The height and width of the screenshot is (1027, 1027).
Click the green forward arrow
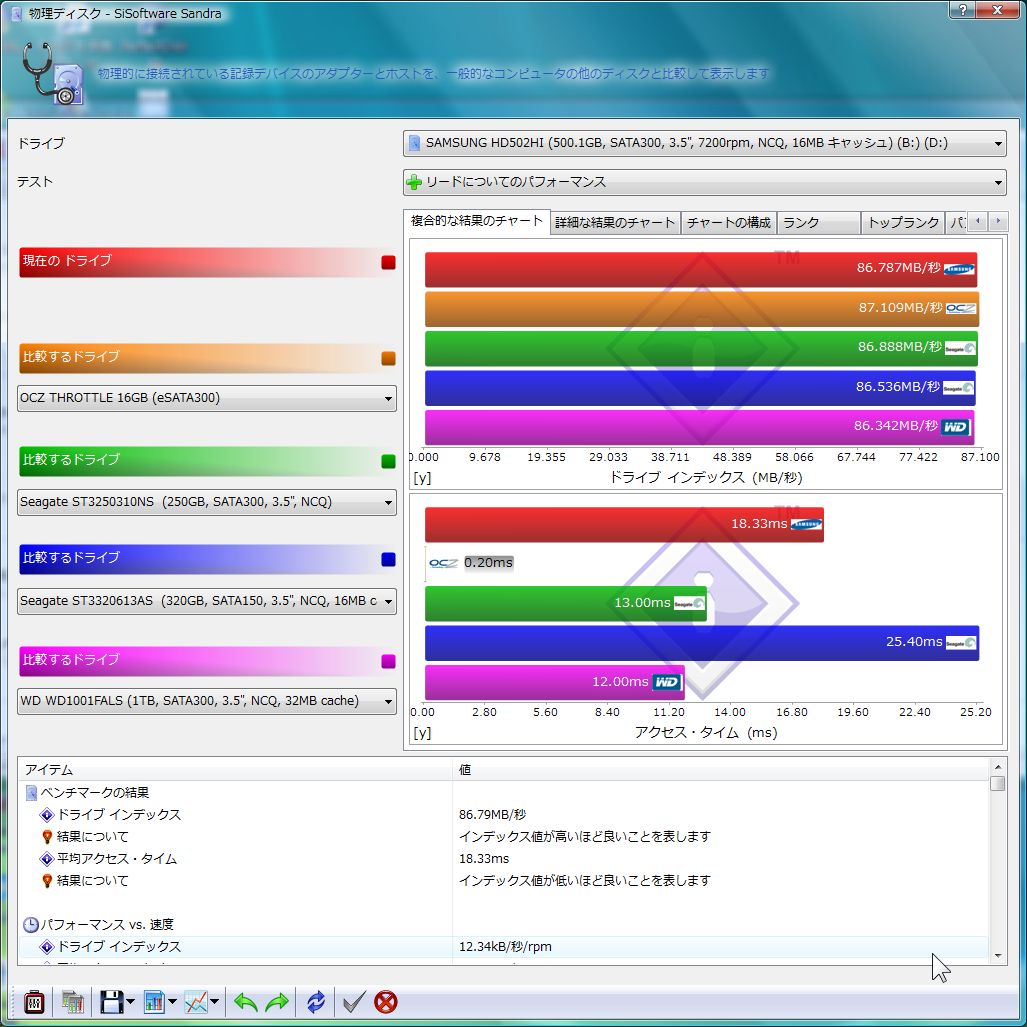(x=277, y=1002)
